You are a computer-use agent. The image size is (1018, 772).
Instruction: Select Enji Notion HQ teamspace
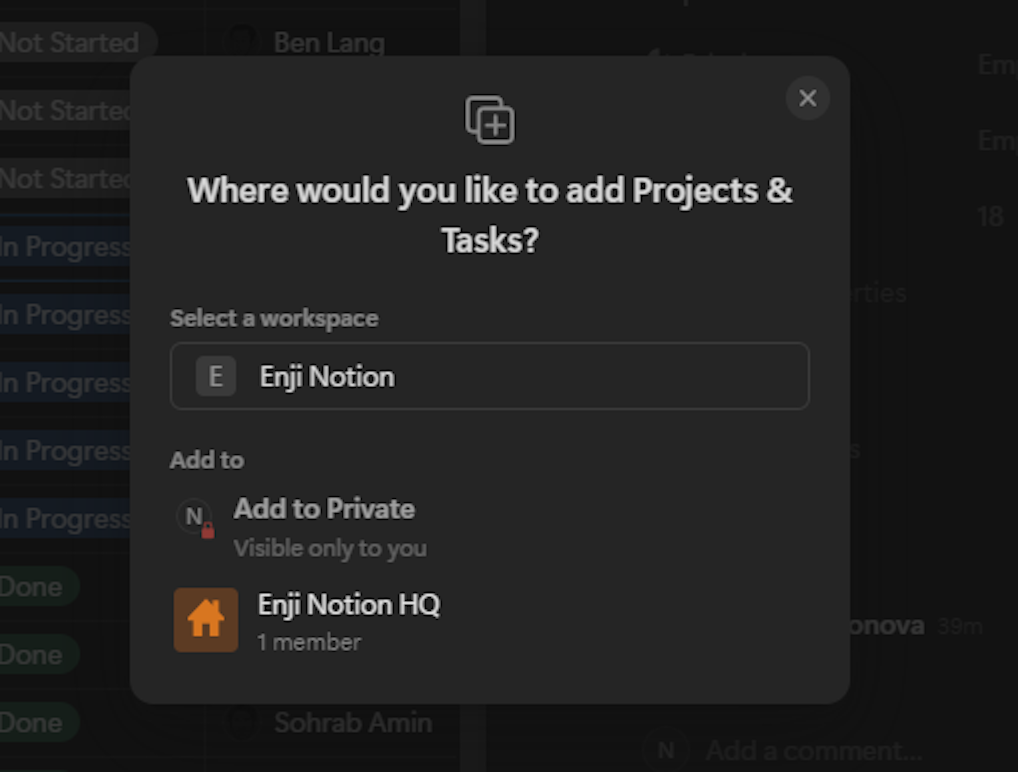(490, 621)
